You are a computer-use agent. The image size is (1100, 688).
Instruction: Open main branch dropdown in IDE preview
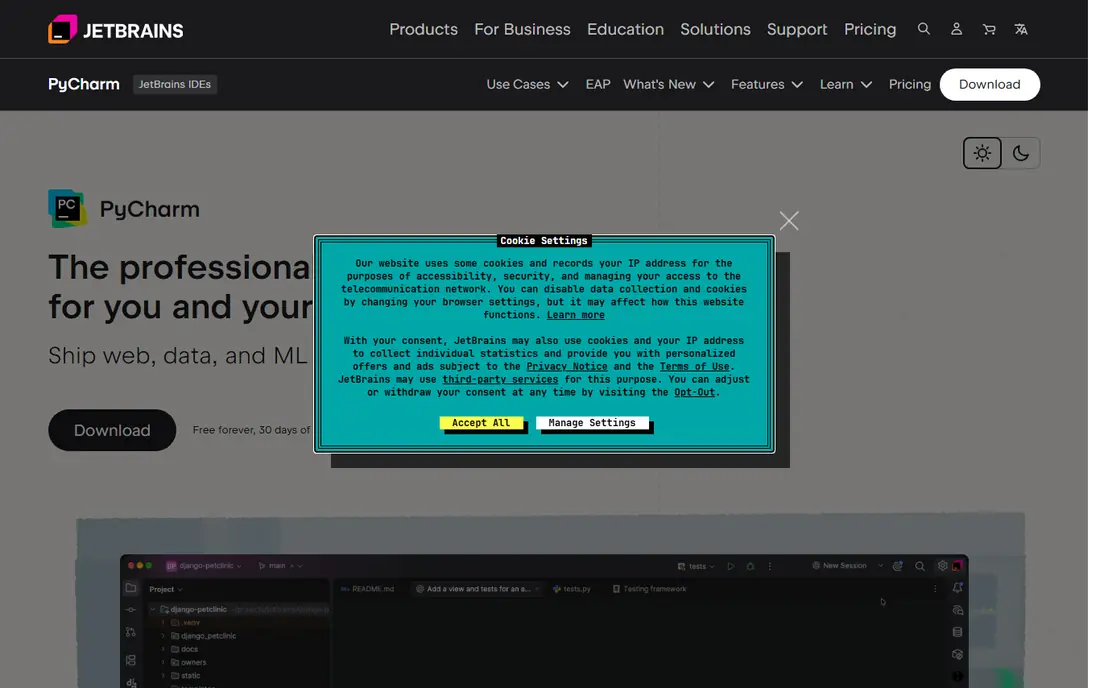tap(281, 566)
